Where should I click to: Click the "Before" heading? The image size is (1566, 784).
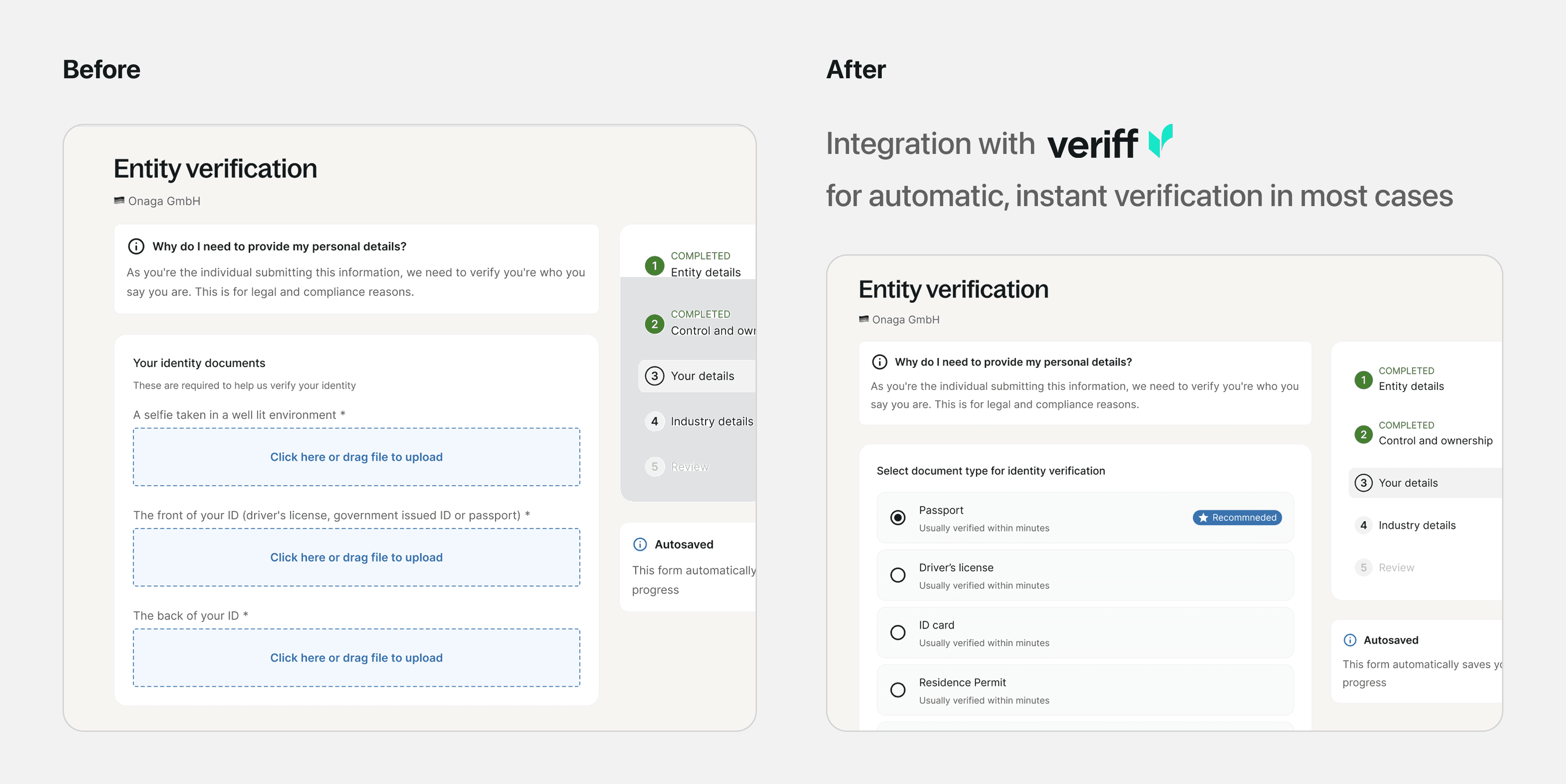pyautogui.click(x=101, y=69)
